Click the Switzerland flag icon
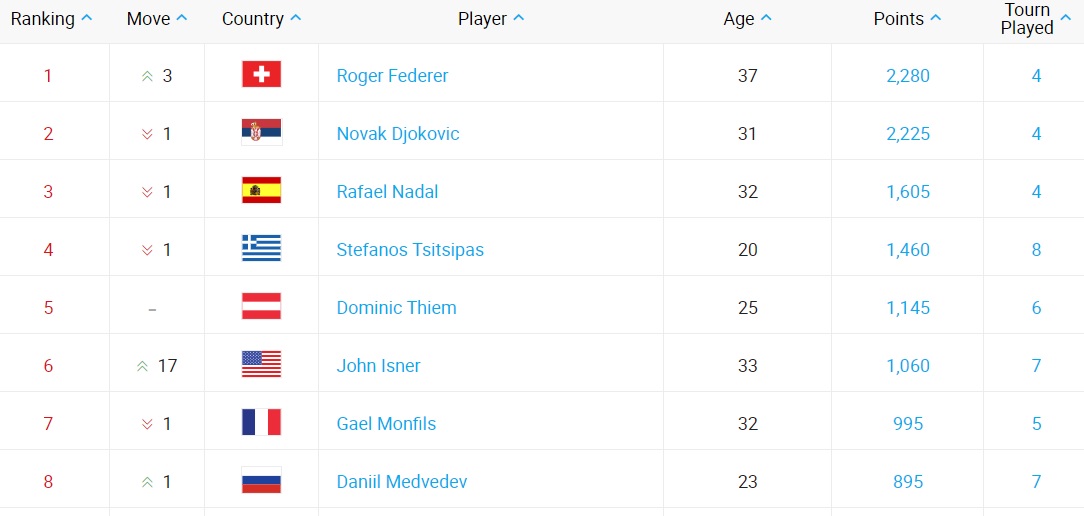1084x516 pixels. pos(261,75)
